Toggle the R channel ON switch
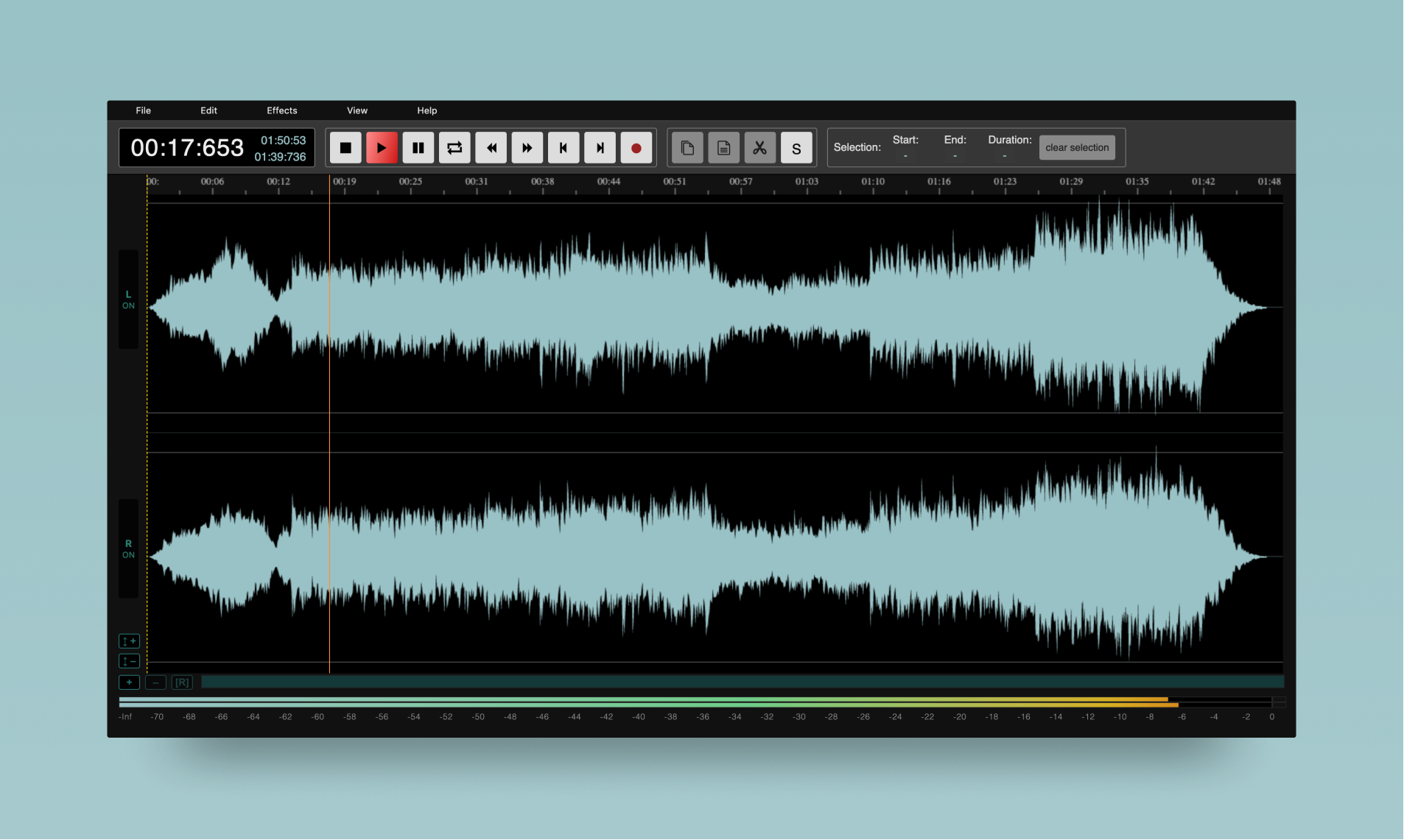The width and height of the screenshot is (1404, 840). coord(128,549)
